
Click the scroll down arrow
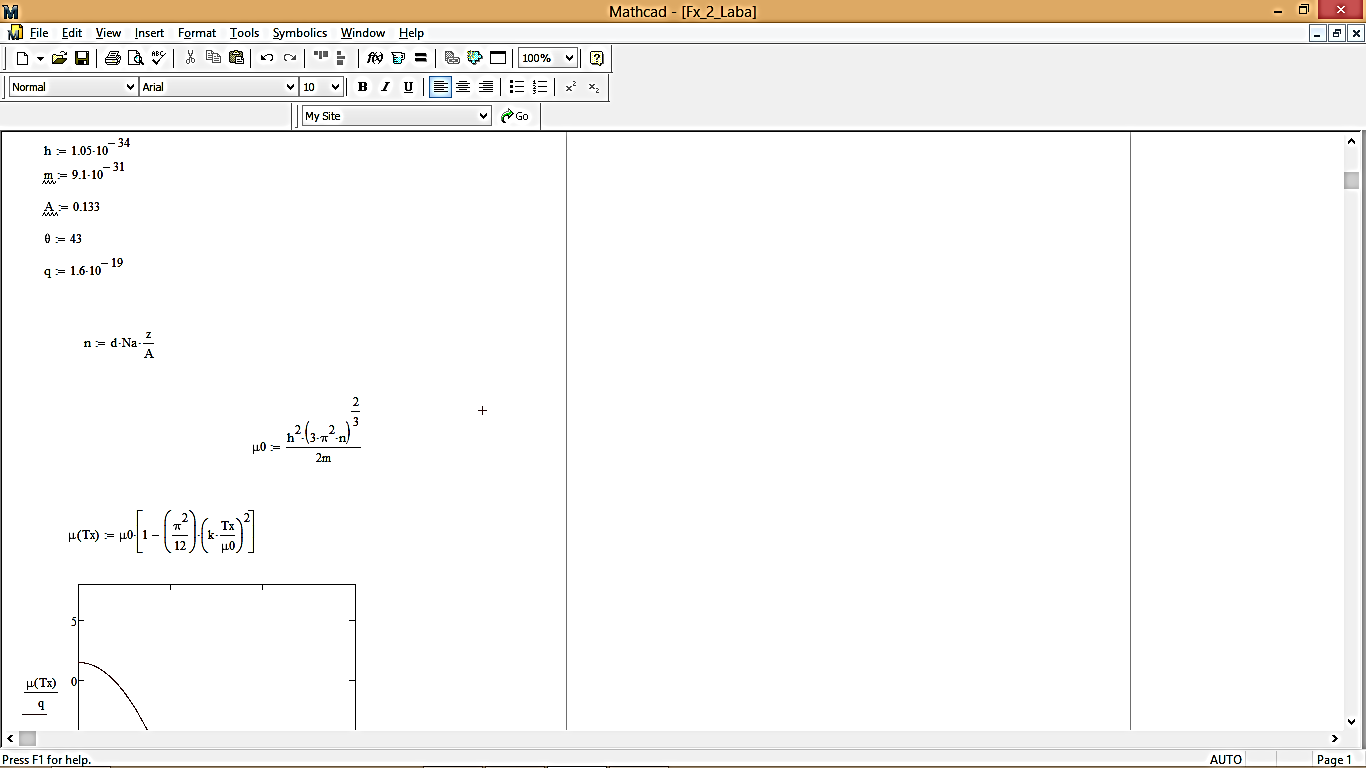coord(1352,721)
